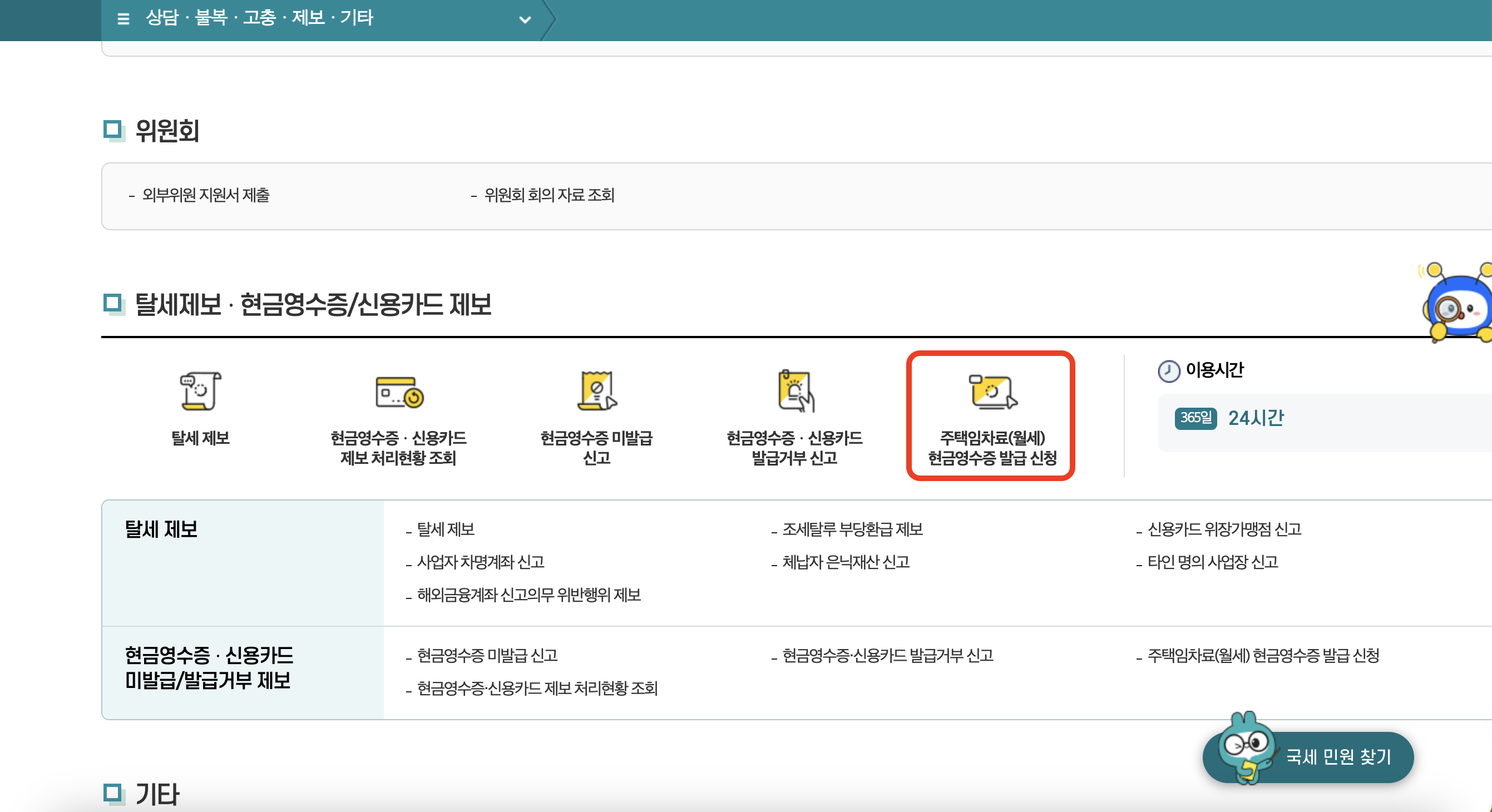Open the hamburger menu in the header
The height and width of the screenshot is (812, 1492).
click(x=123, y=18)
